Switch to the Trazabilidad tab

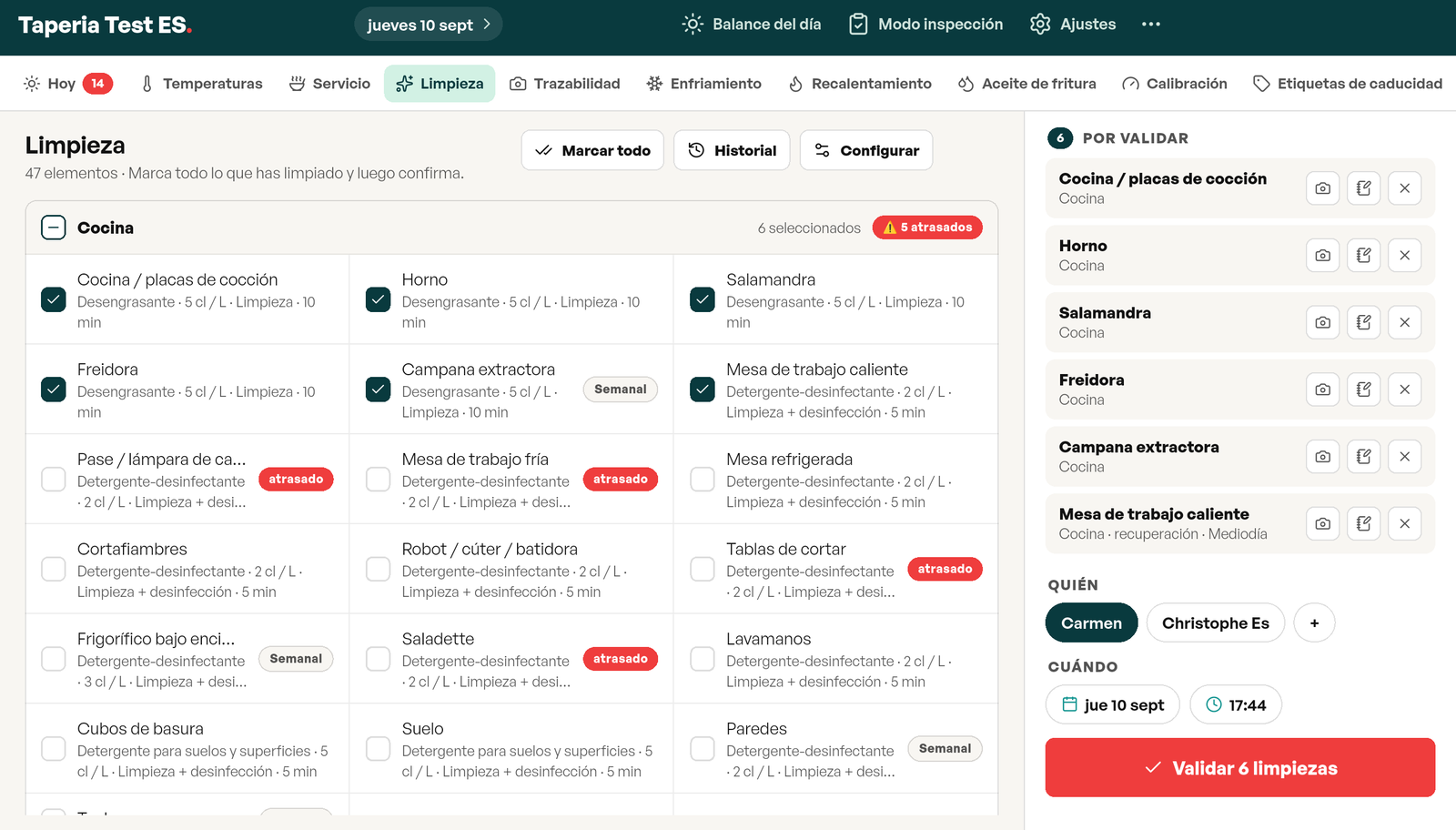pos(565,84)
